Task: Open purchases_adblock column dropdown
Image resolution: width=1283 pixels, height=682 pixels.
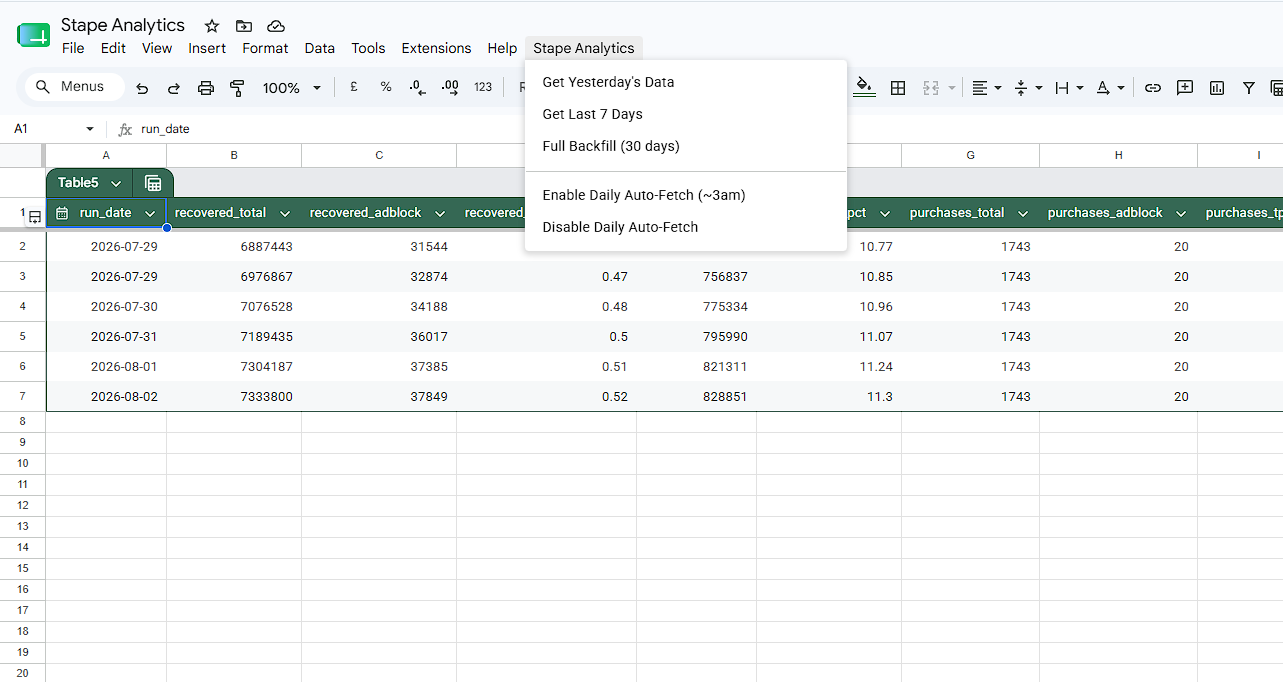Action: coord(1181,213)
